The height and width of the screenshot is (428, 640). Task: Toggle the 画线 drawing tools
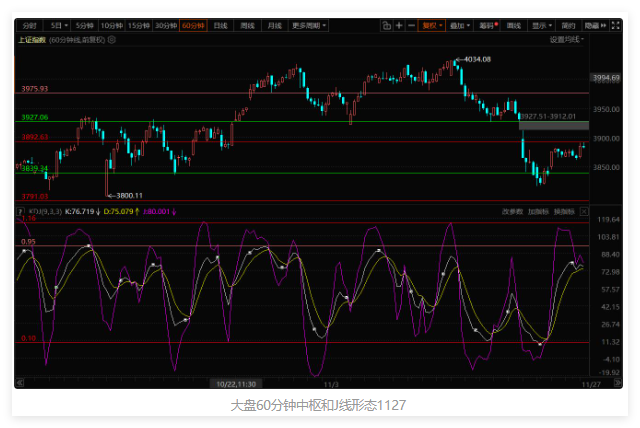pos(514,25)
